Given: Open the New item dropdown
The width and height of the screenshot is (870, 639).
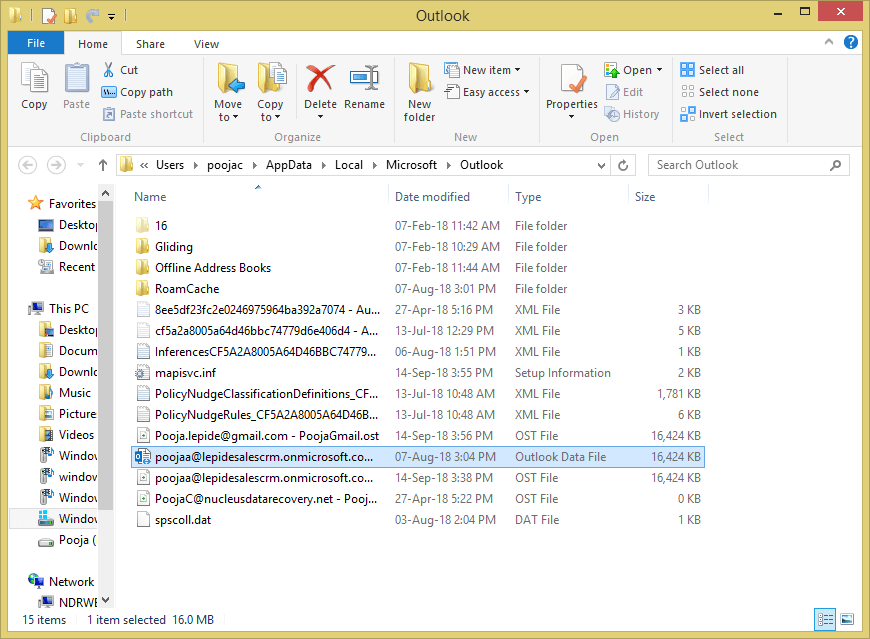Looking at the screenshot, I should (x=482, y=70).
